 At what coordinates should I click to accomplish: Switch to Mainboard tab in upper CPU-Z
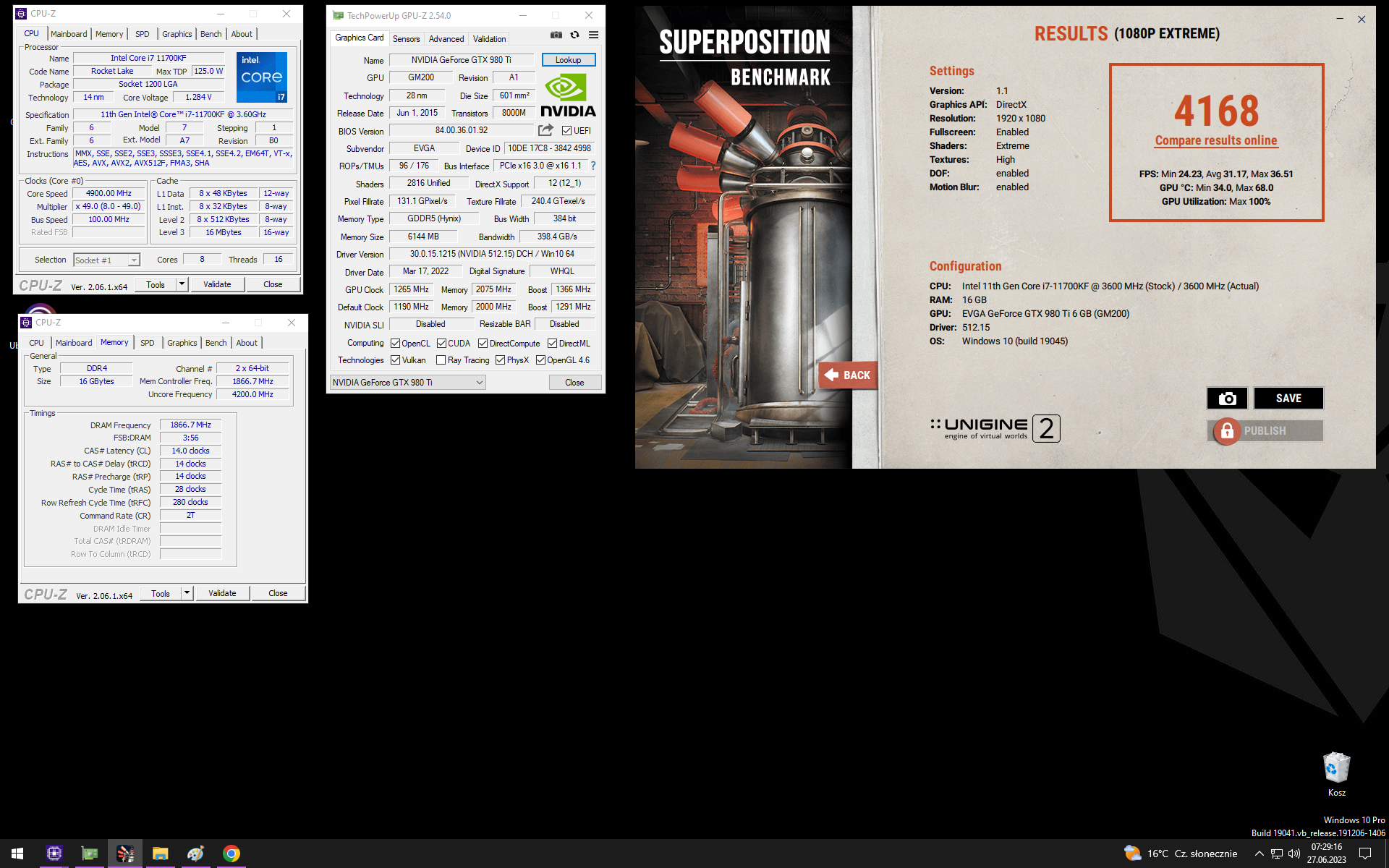pyautogui.click(x=69, y=34)
